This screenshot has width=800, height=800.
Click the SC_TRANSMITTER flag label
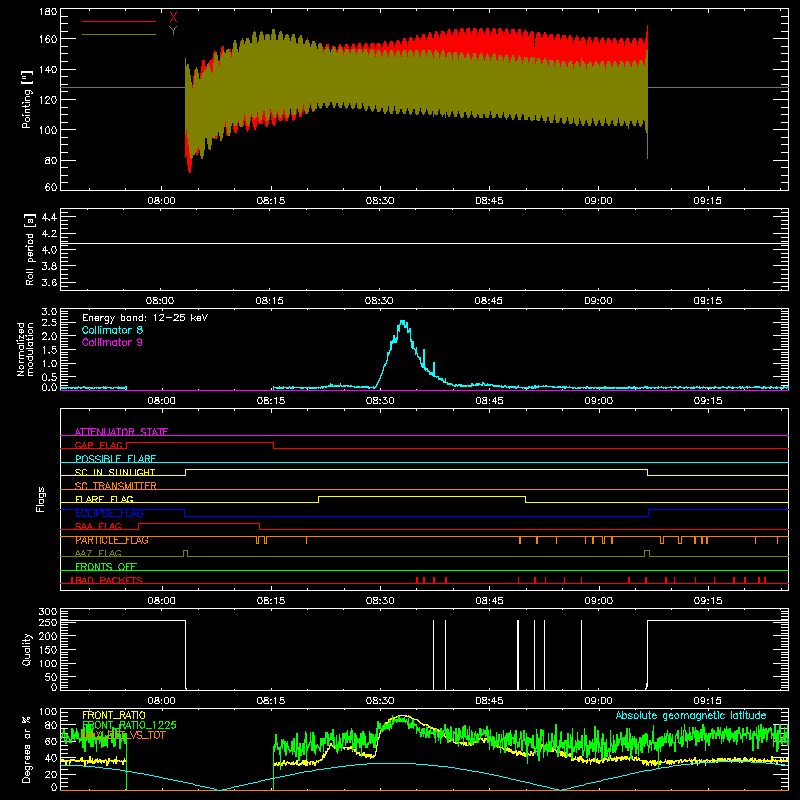(x=116, y=486)
